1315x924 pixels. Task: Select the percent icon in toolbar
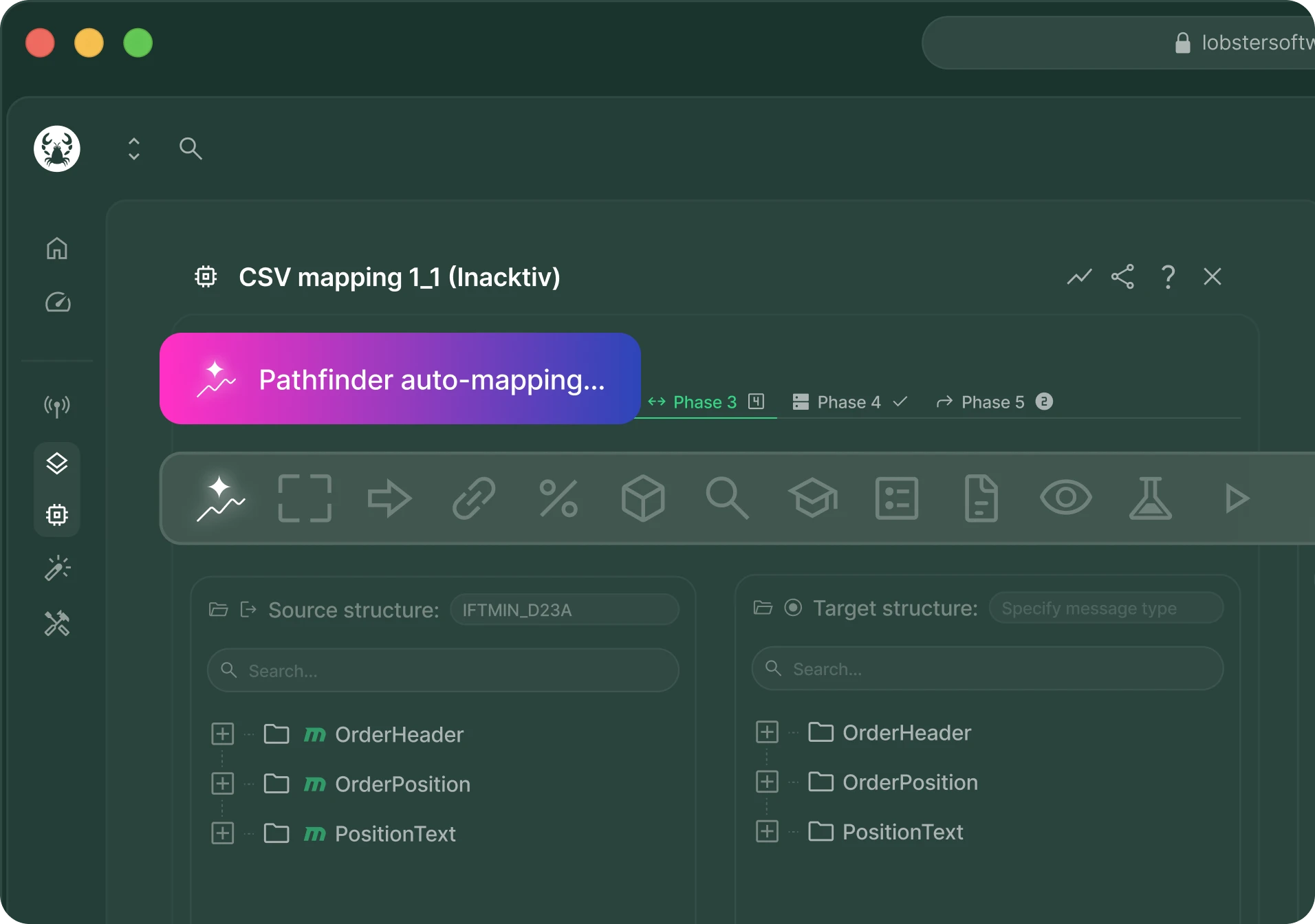coord(558,498)
